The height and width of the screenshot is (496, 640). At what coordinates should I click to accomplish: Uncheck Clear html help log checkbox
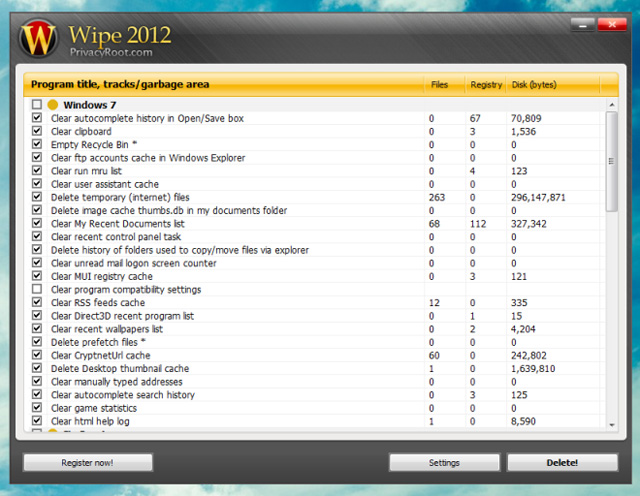(37, 420)
